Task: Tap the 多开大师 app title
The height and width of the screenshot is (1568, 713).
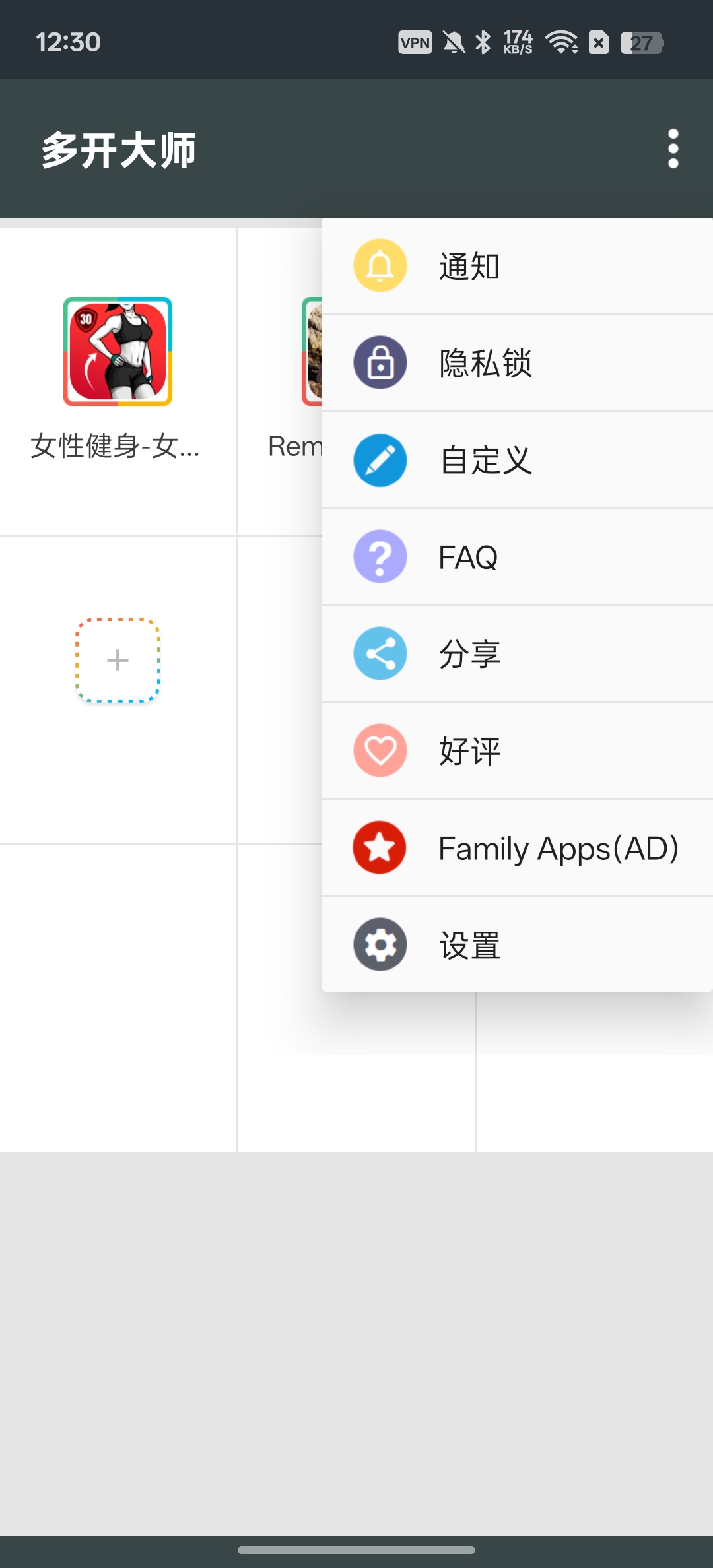Action: [x=119, y=150]
